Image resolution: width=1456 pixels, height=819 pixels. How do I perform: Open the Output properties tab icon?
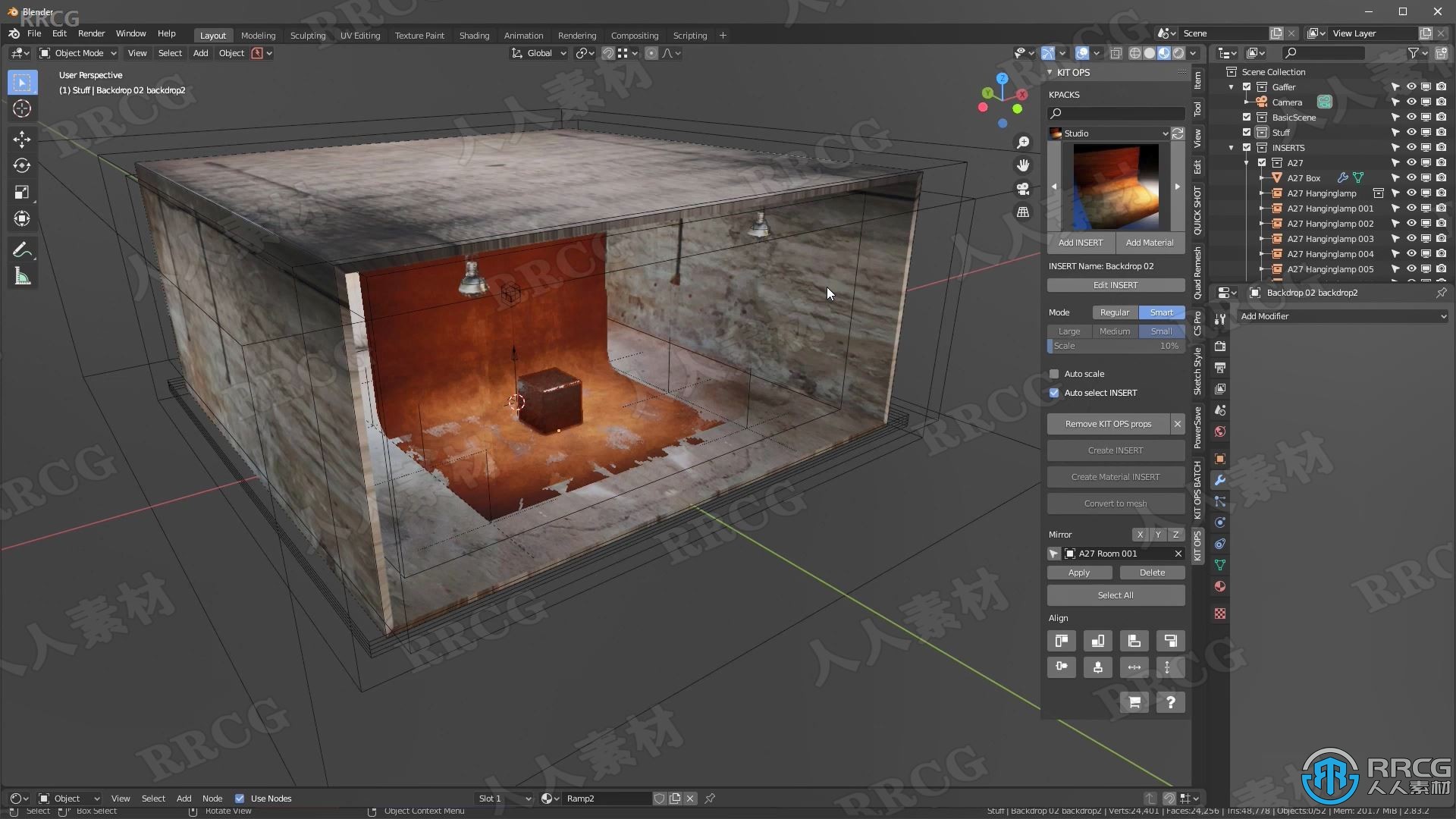pyautogui.click(x=1220, y=368)
